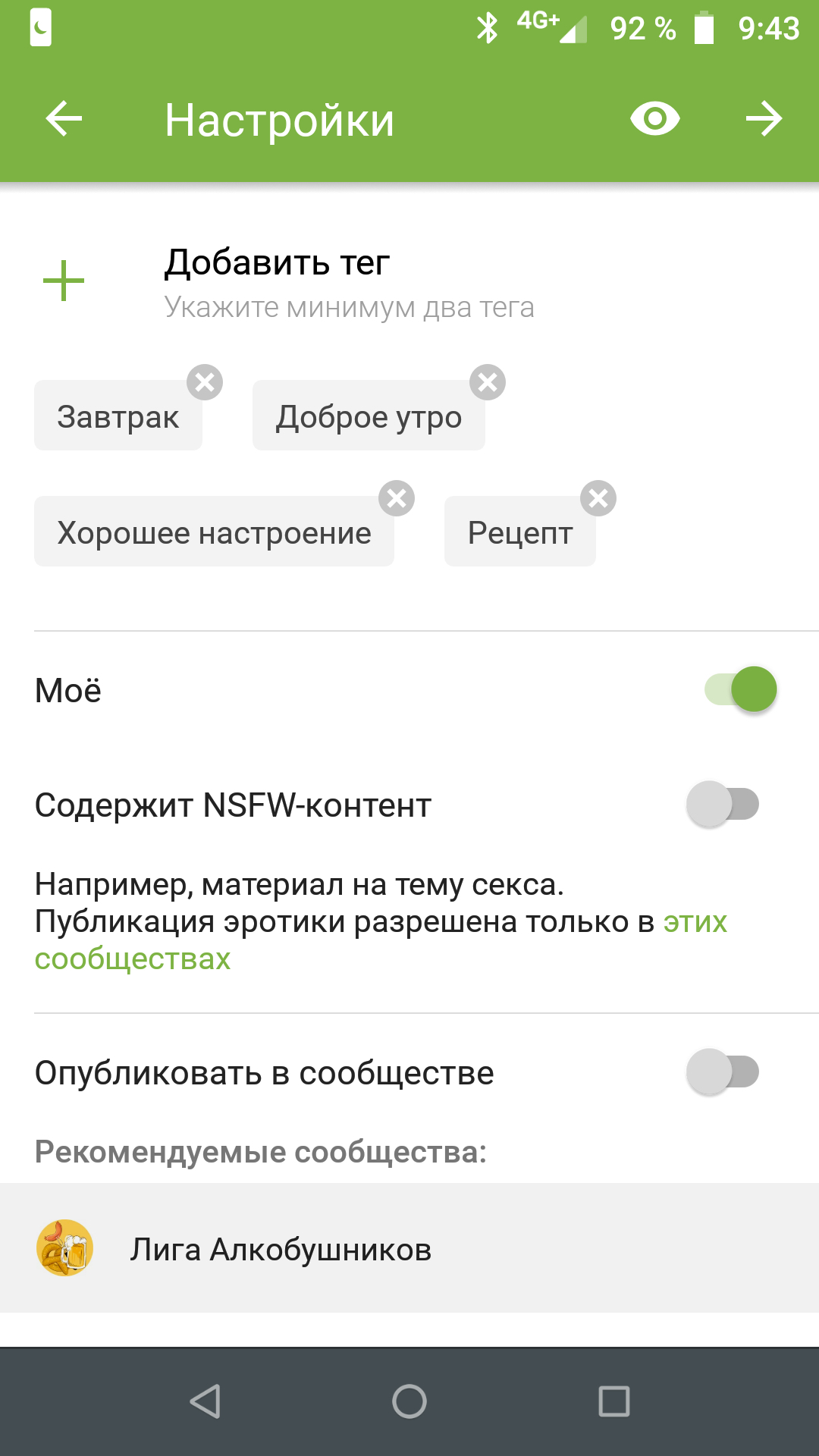
Task: Tap the back arrow in header
Action: pos(64,119)
